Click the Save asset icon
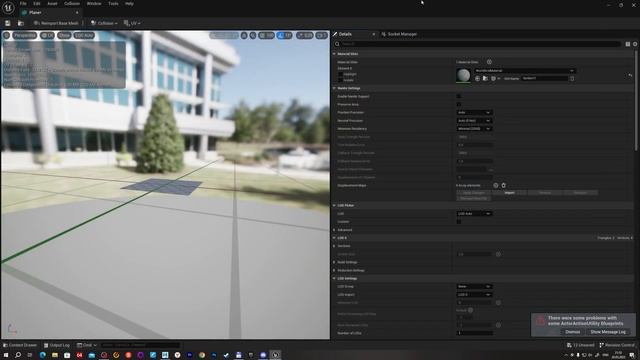The width and height of the screenshot is (640, 360). point(8,23)
